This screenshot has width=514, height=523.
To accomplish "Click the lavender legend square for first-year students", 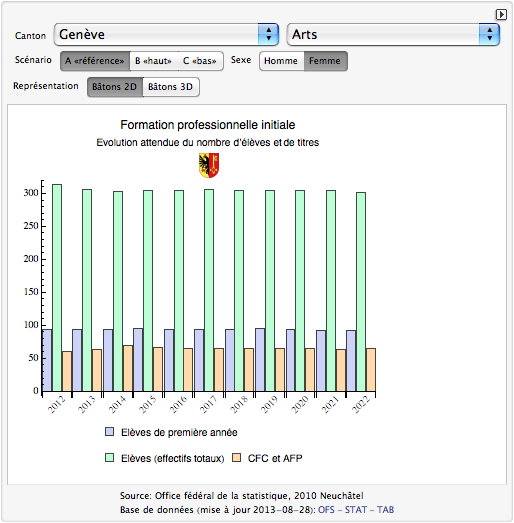I will [x=109, y=432].
